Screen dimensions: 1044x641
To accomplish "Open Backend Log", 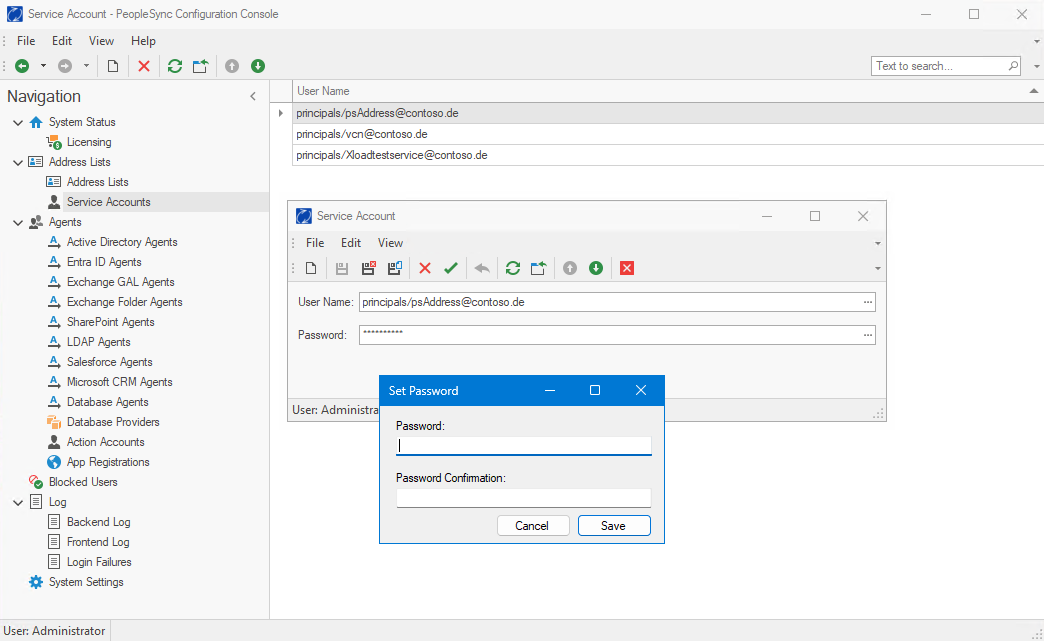I will (x=98, y=522).
